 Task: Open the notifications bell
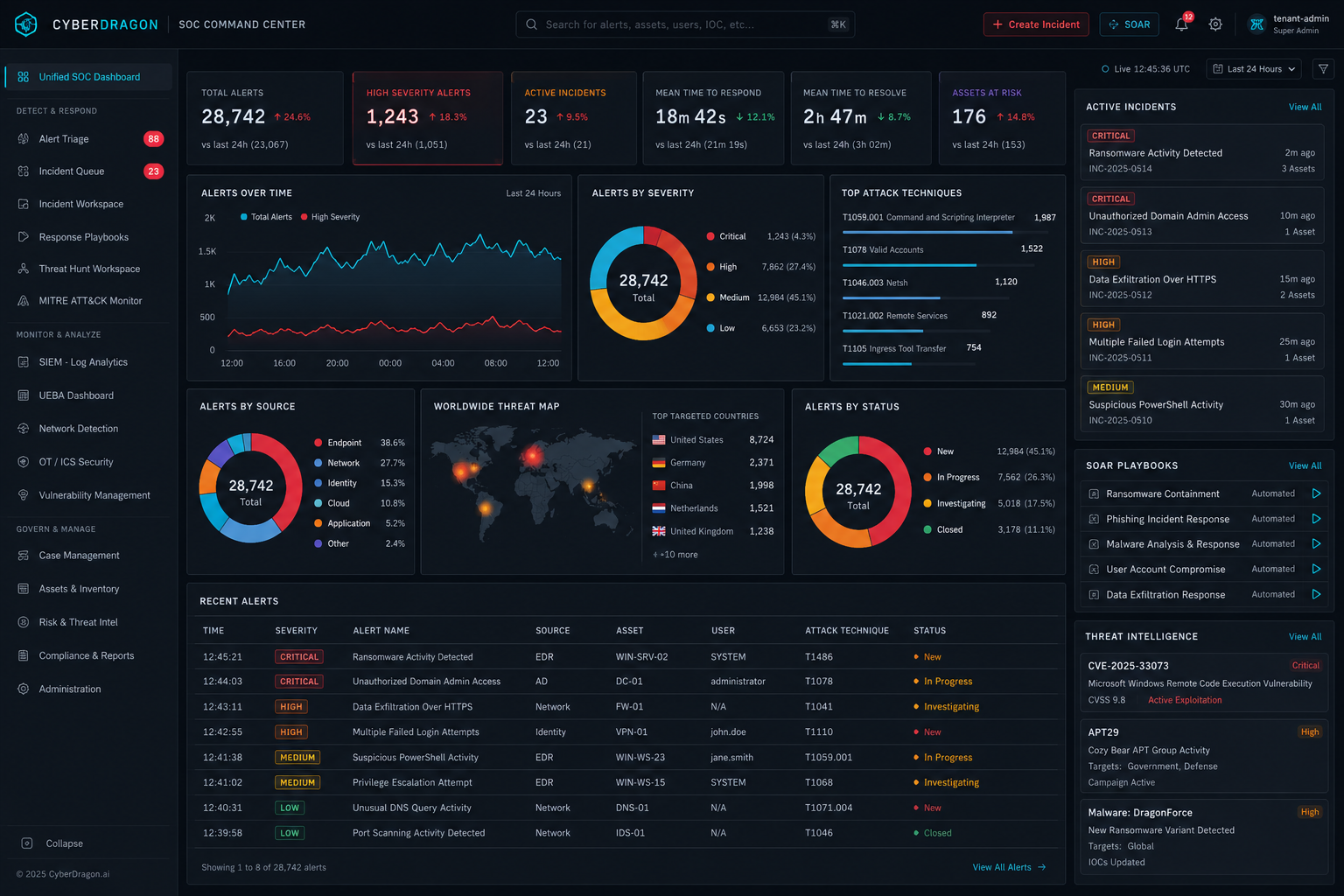point(1181,24)
